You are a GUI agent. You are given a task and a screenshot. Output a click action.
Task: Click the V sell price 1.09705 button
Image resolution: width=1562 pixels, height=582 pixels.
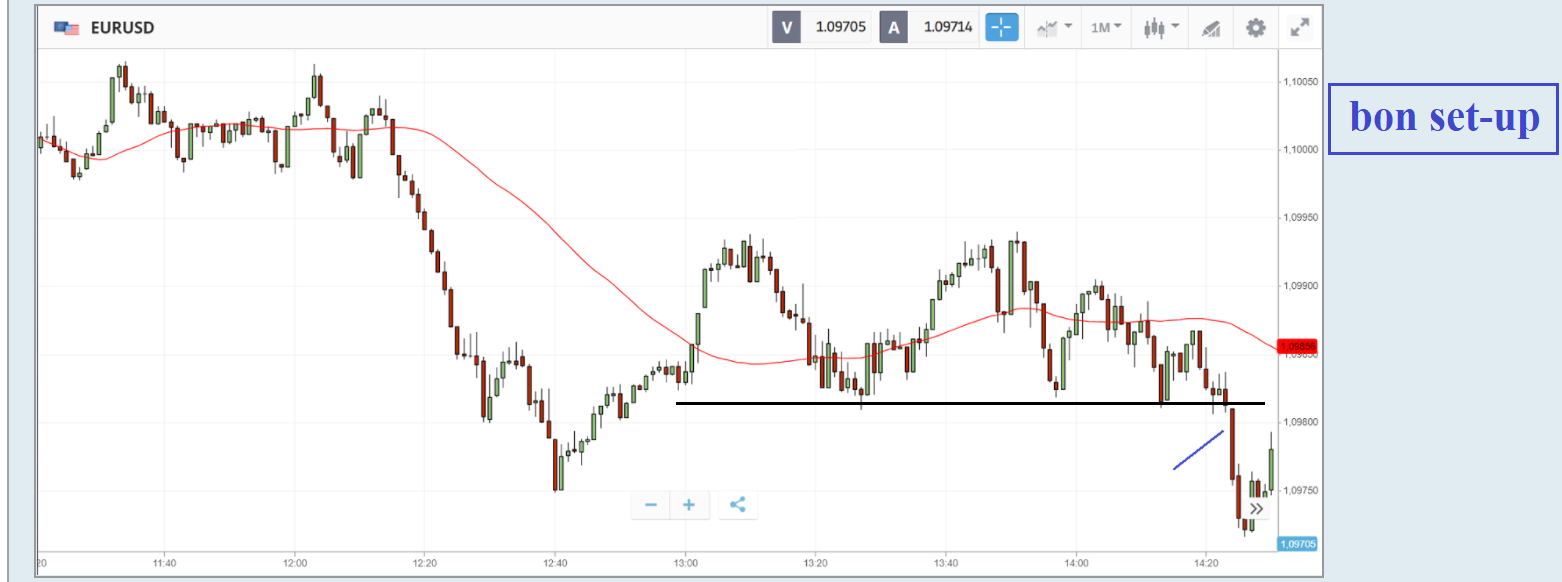(820, 27)
